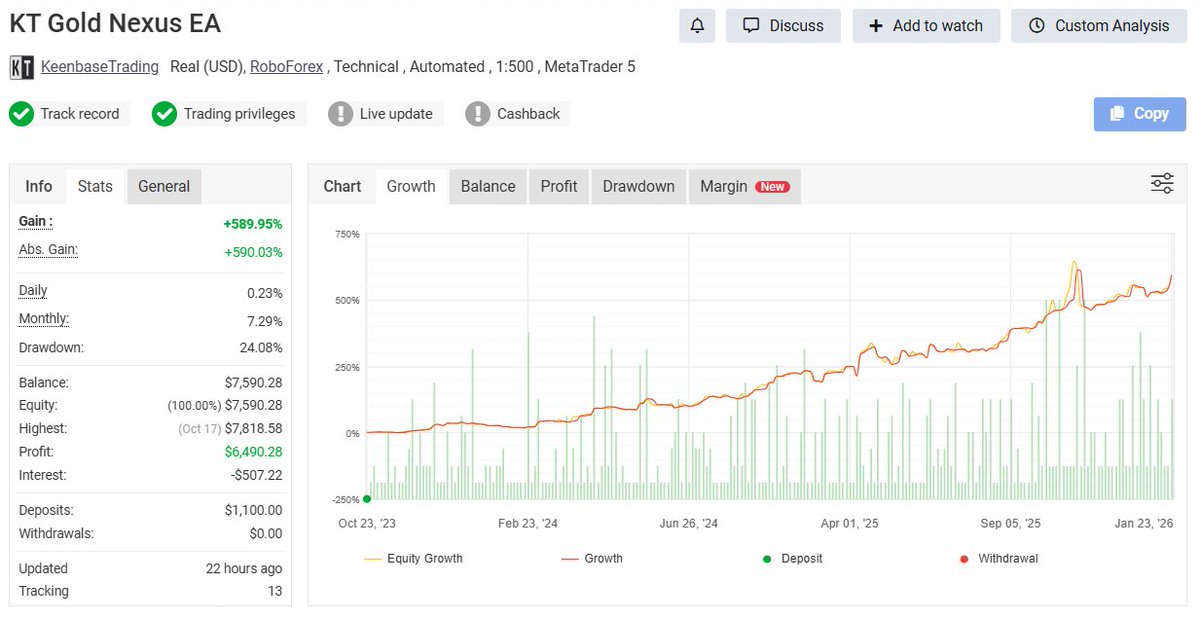Click the green deposit dot on chart
1200x619 pixels.
tap(367, 499)
